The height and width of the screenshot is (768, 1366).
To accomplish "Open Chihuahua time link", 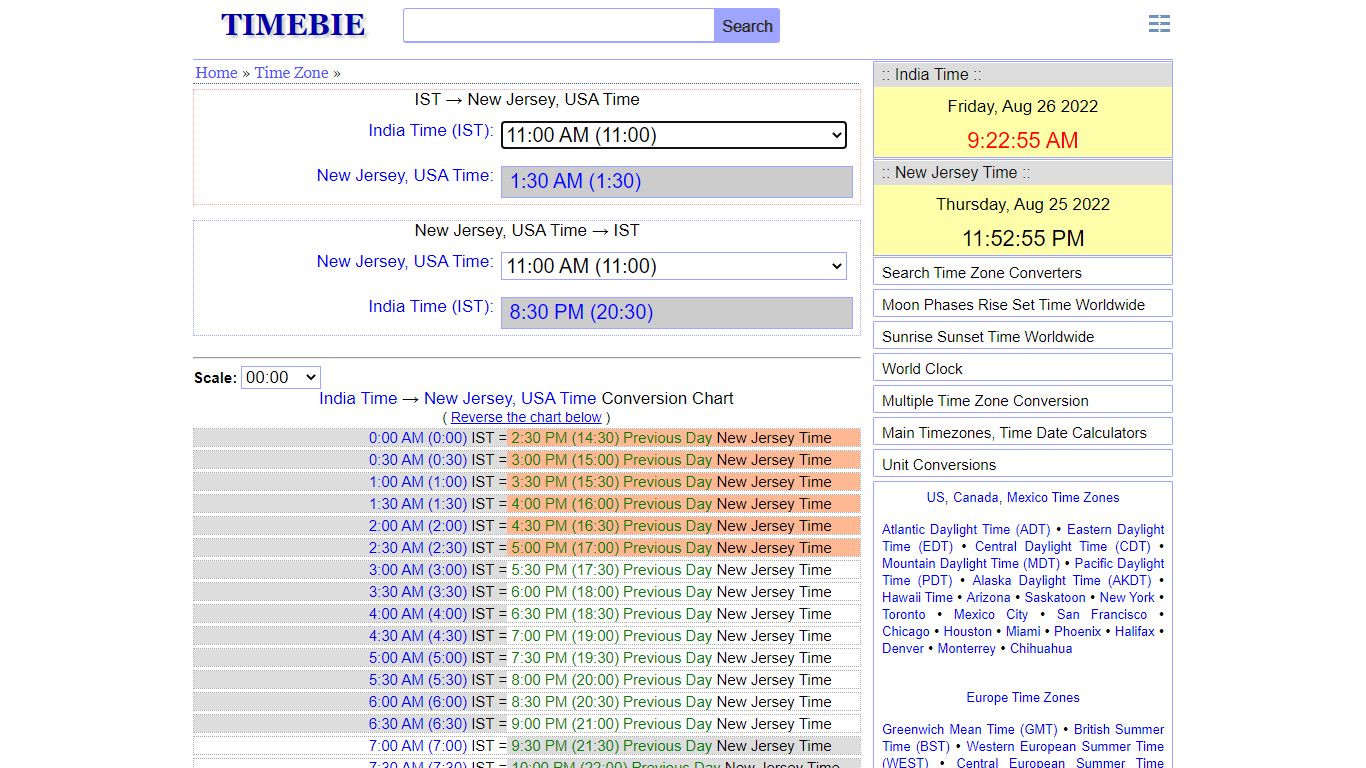I will (x=1041, y=648).
